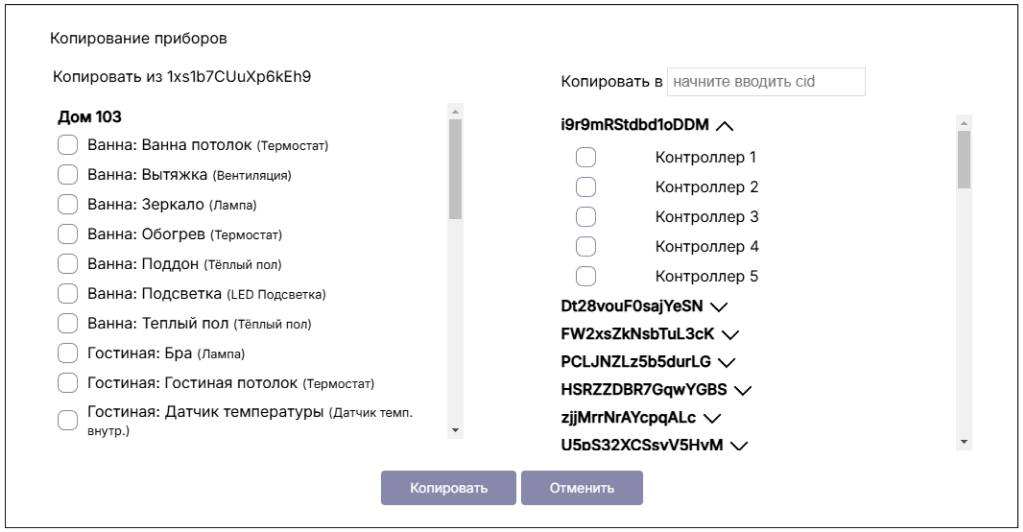Expand the FW2xsZkNsbTuL3cK group
The image size is (1023, 532).
pos(729,334)
